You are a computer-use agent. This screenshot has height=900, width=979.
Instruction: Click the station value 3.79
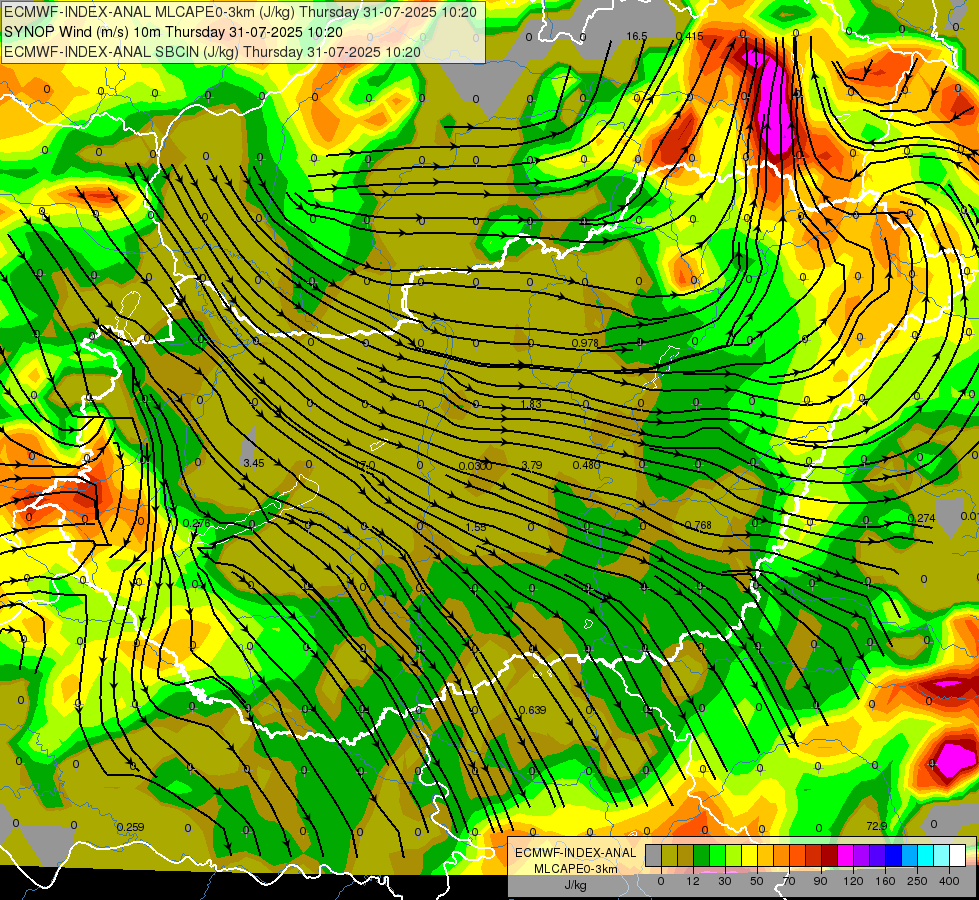531,465
